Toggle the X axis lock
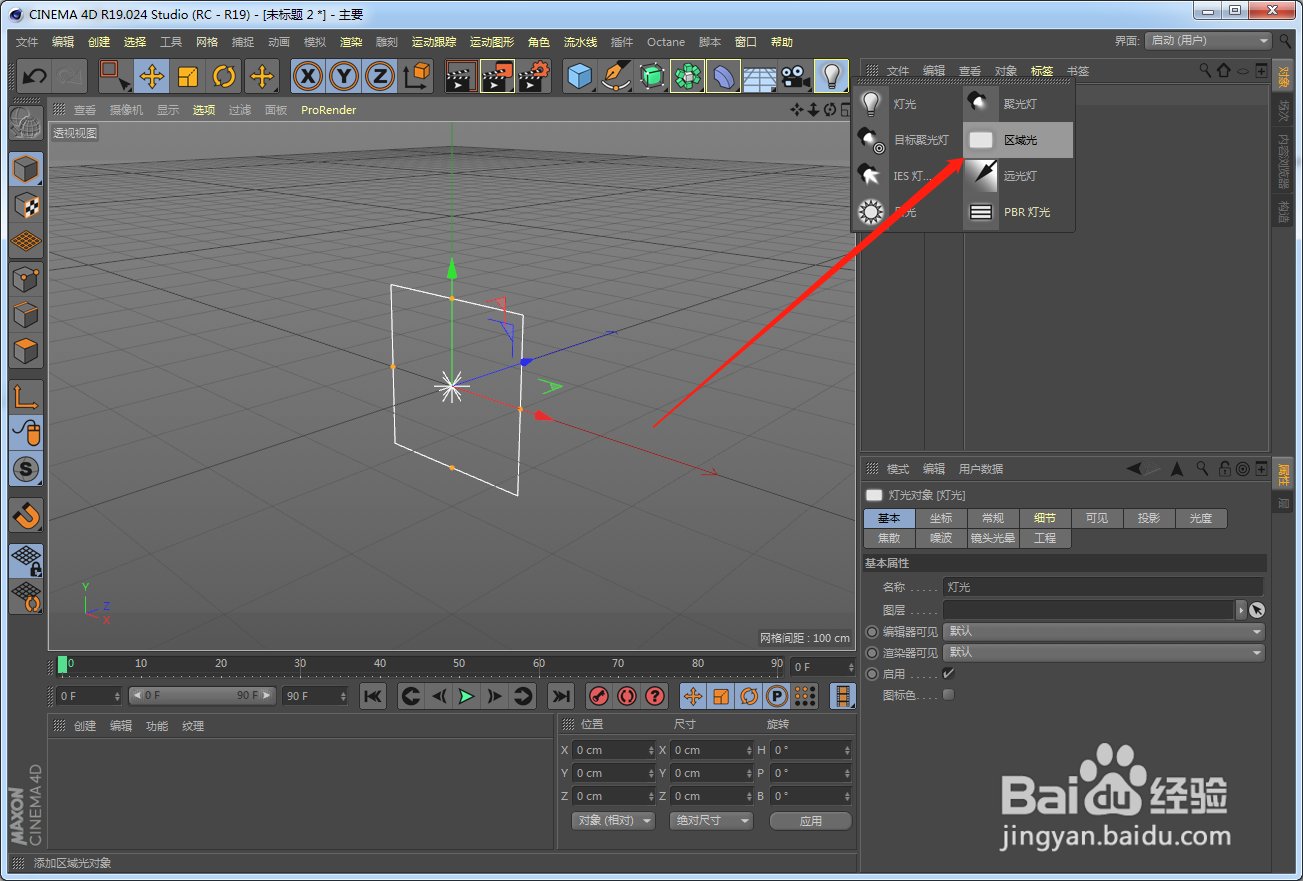 pyautogui.click(x=308, y=76)
